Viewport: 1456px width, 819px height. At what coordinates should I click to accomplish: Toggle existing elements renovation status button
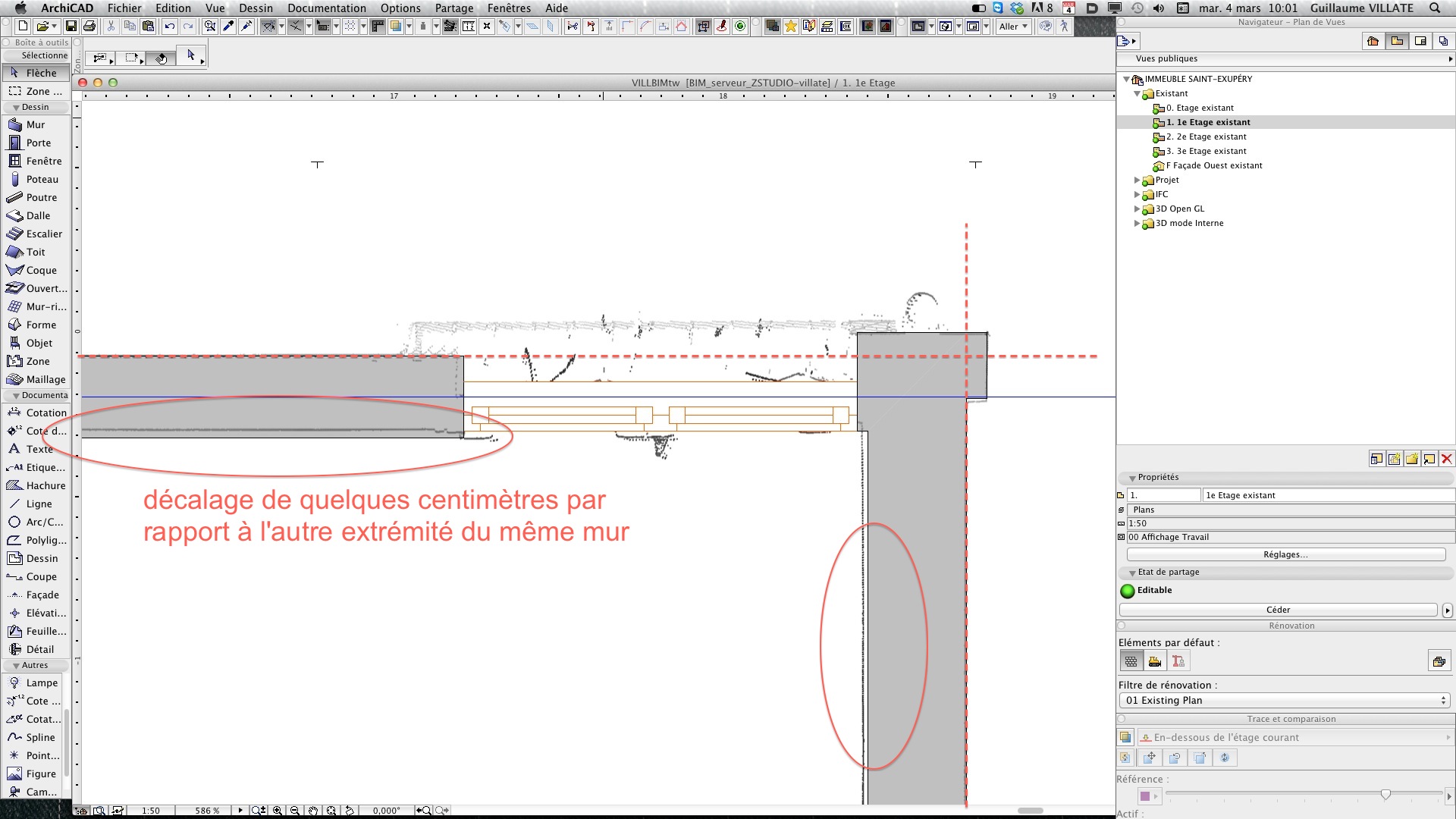1131,661
